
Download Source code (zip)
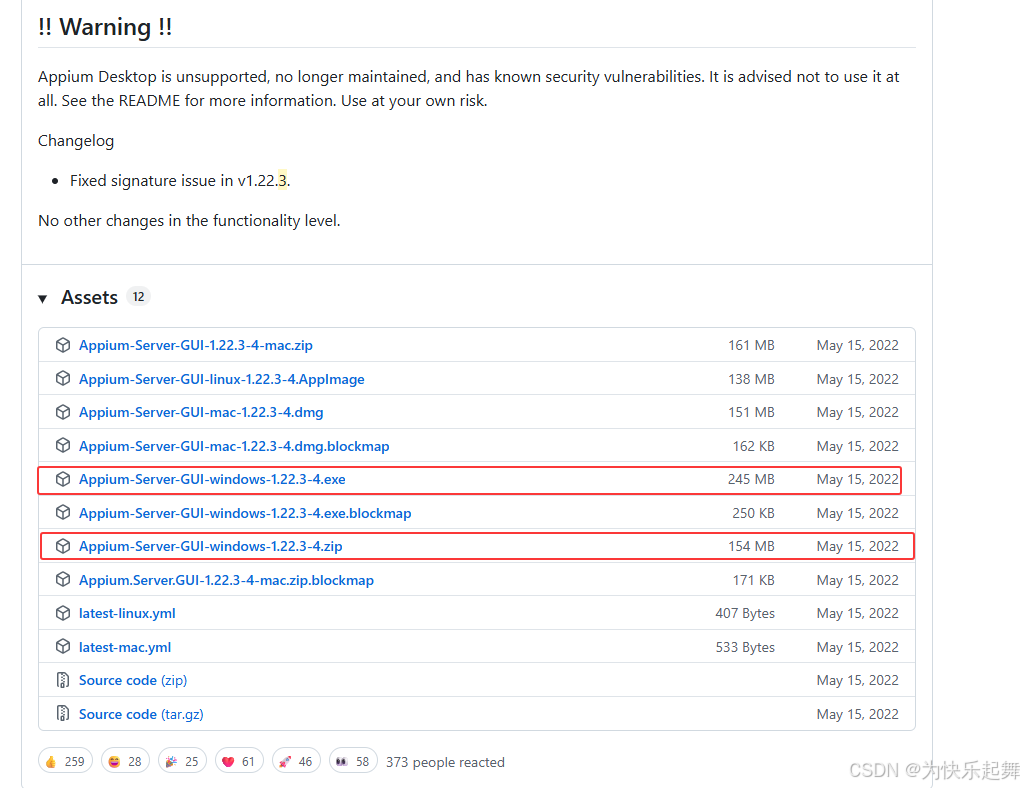pyautogui.click(x=133, y=681)
